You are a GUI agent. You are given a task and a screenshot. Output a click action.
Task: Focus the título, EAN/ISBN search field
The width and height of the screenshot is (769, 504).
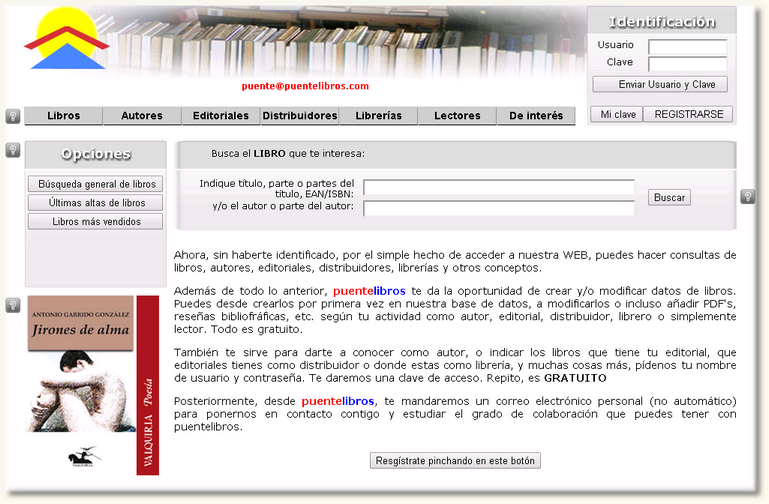pyautogui.click(x=499, y=187)
